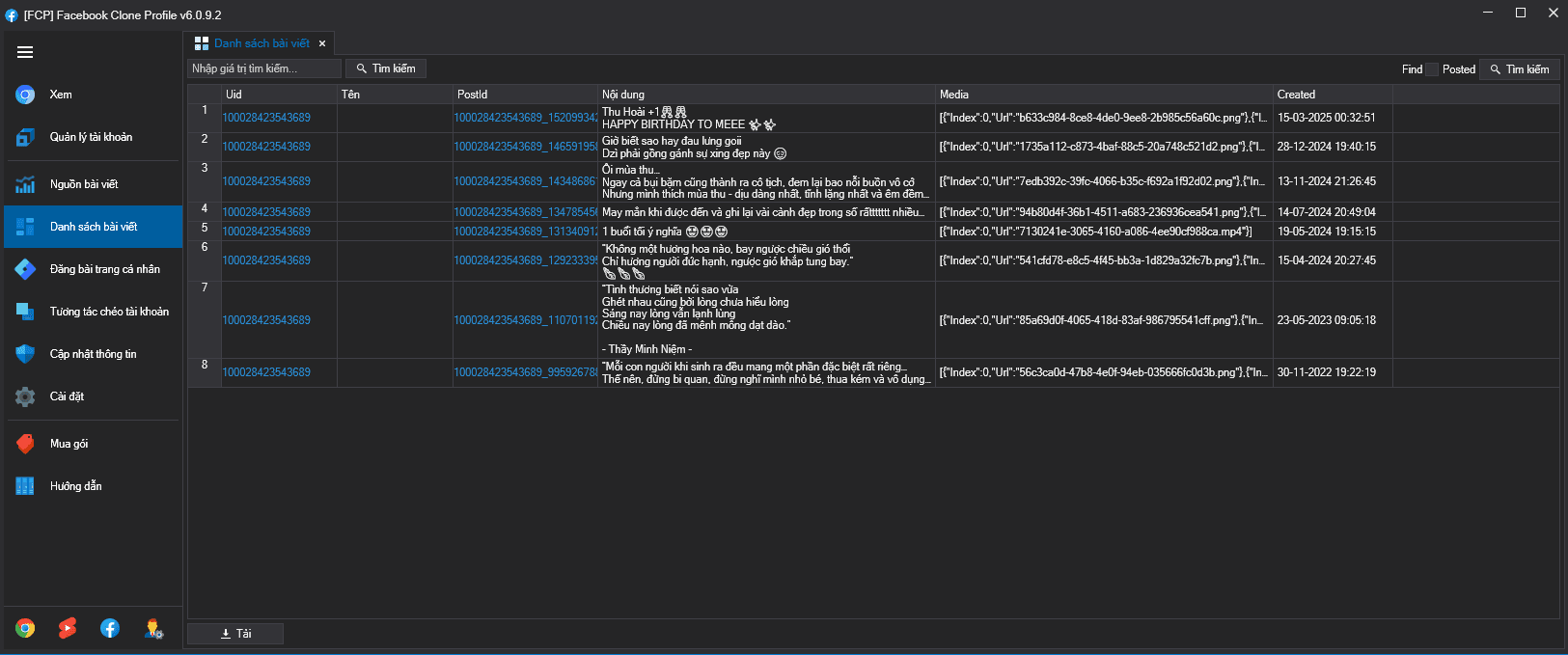This screenshot has width=1568, height=655.
Task: Click the user settings icon at sidebar bottom
Action: pyautogui.click(x=153, y=629)
